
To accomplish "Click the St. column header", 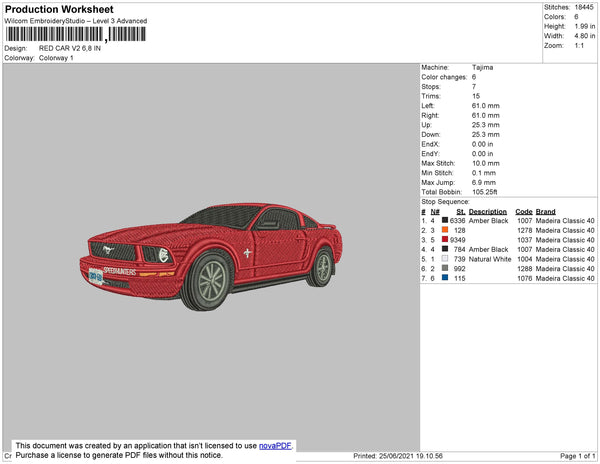I will pos(460,212).
